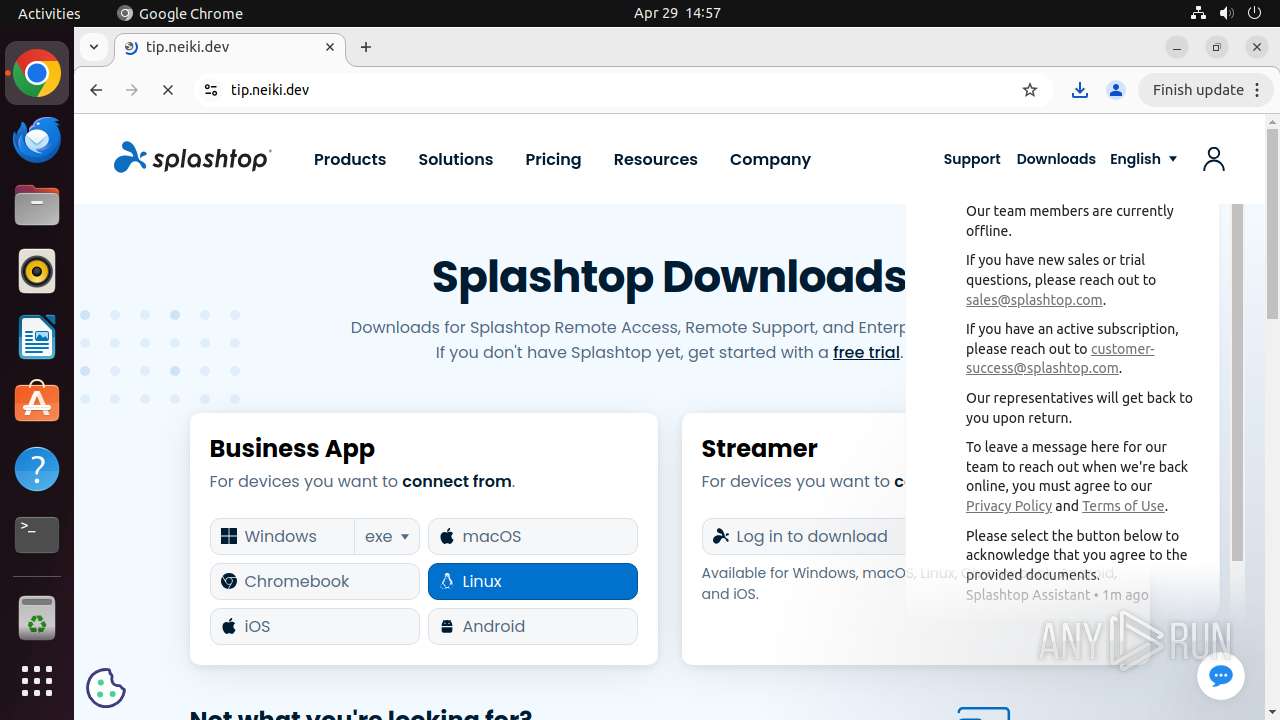Screen dimensions: 1280x720
Task: Open cookie preferences icon
Action: [x=106, y=687]
